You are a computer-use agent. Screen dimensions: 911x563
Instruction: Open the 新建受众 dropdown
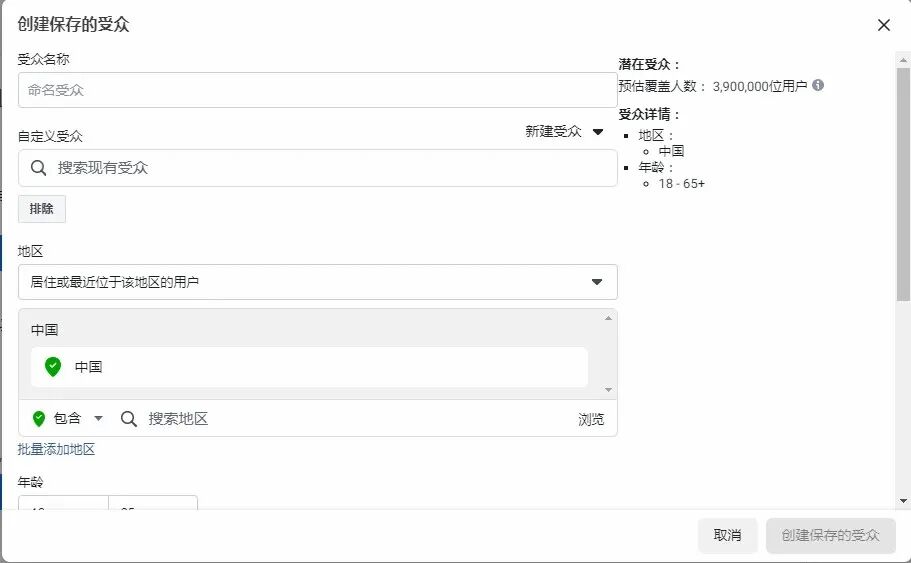coord(564,131)
